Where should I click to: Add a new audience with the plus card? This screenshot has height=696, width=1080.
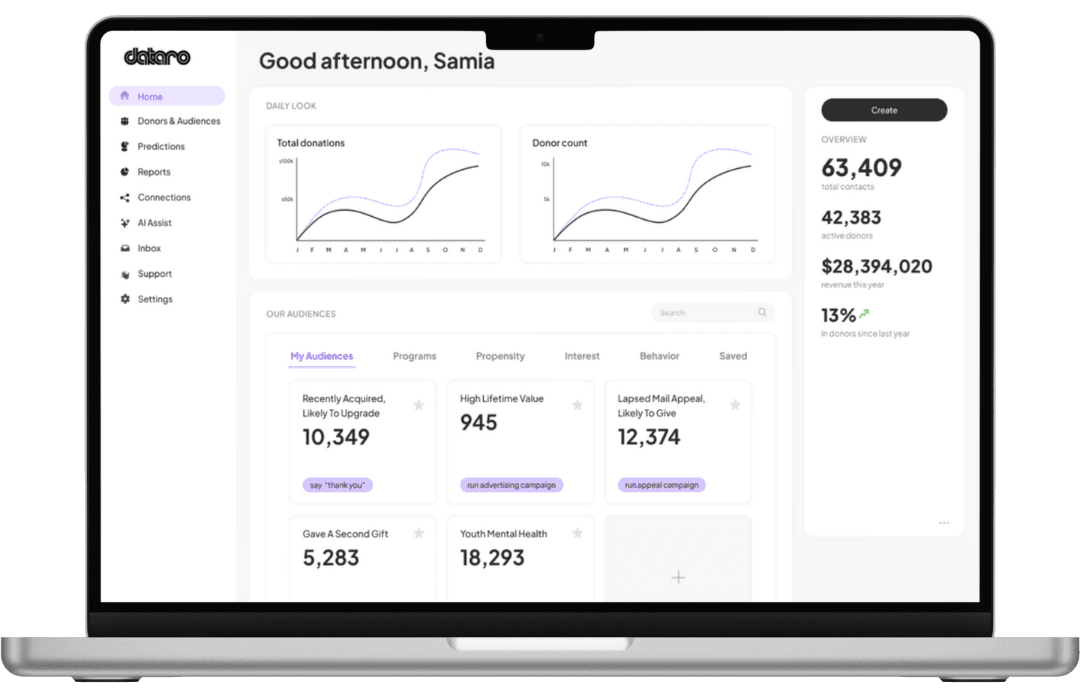coord(678,577)
